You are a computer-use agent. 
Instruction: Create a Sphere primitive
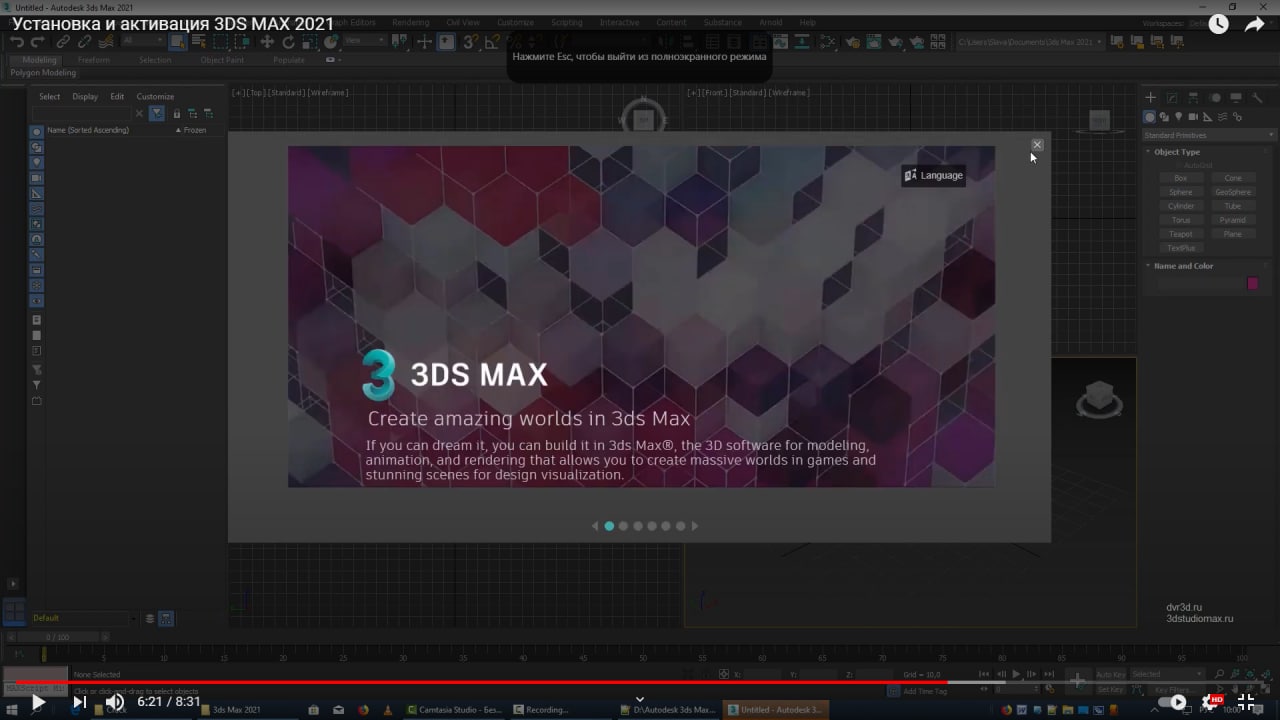(x=1181, y=192)
